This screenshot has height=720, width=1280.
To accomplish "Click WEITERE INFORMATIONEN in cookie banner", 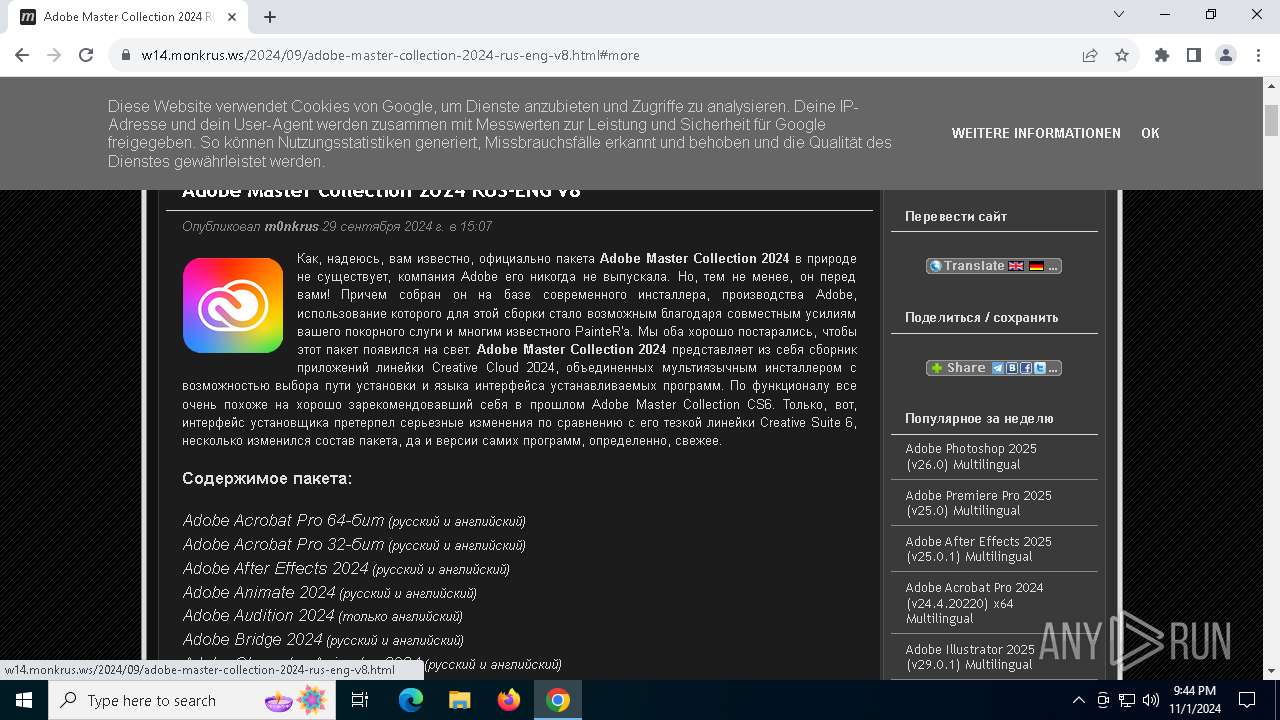I will point(1036,133).
